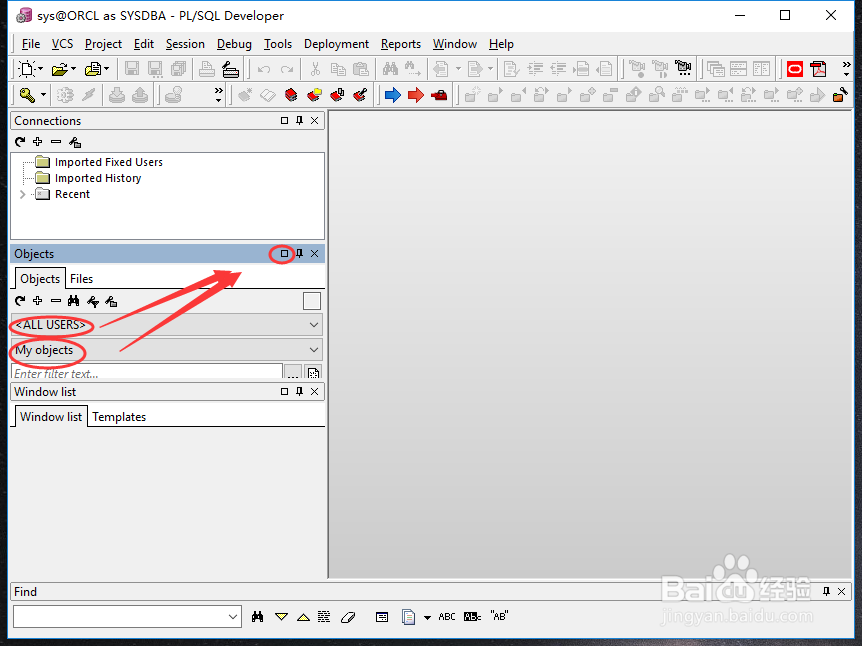
Task: Add a connection with Connections plus icon
Action: [x=37, y=142]
